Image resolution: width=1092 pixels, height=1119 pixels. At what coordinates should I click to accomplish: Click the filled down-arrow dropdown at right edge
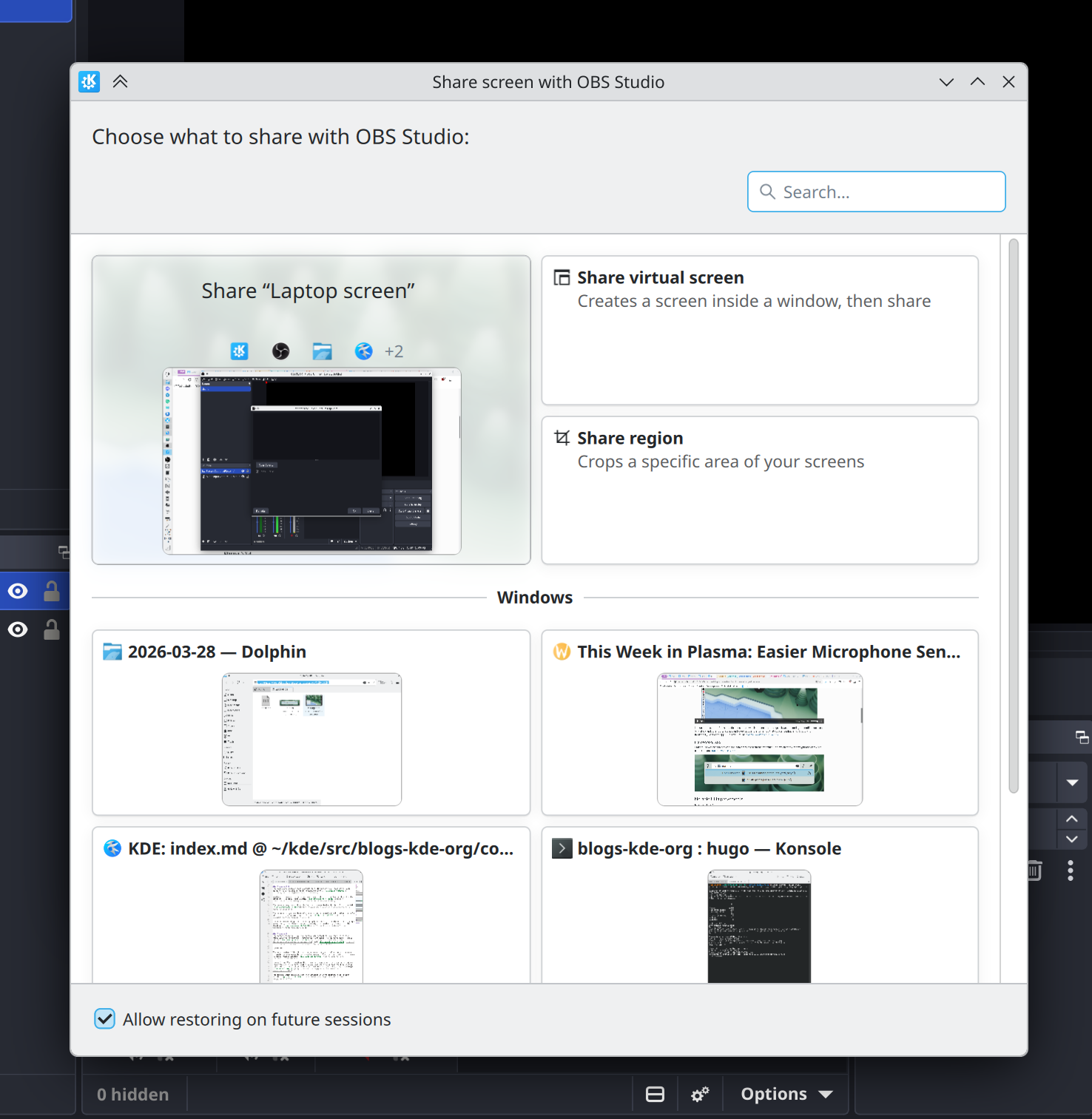[x=1072, y=782]
